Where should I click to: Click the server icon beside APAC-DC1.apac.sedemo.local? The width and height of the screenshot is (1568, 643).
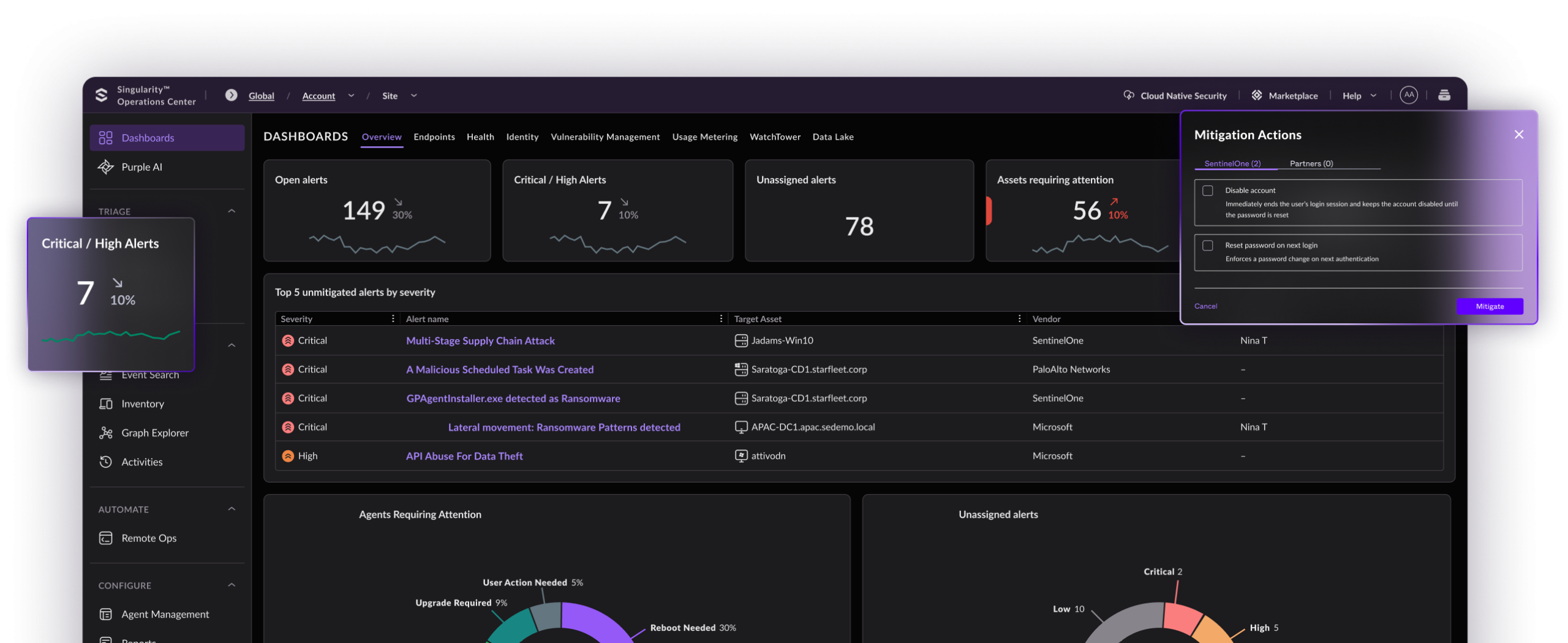(741, 427)
